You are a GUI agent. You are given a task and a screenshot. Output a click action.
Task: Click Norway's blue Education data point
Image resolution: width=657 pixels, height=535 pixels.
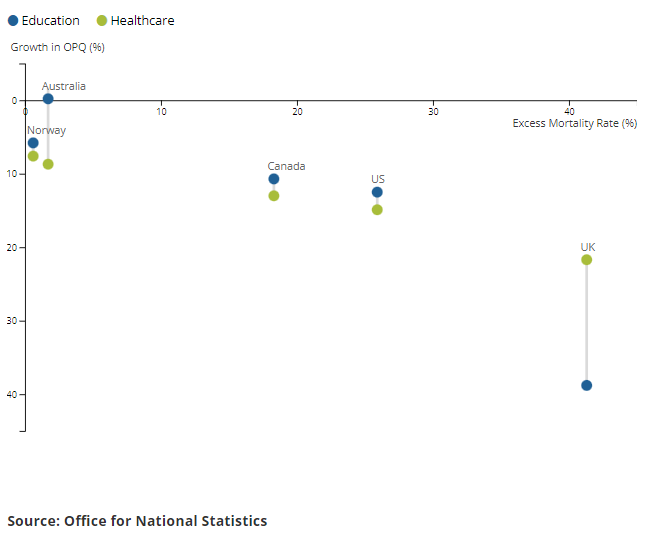tap(33, 143)
